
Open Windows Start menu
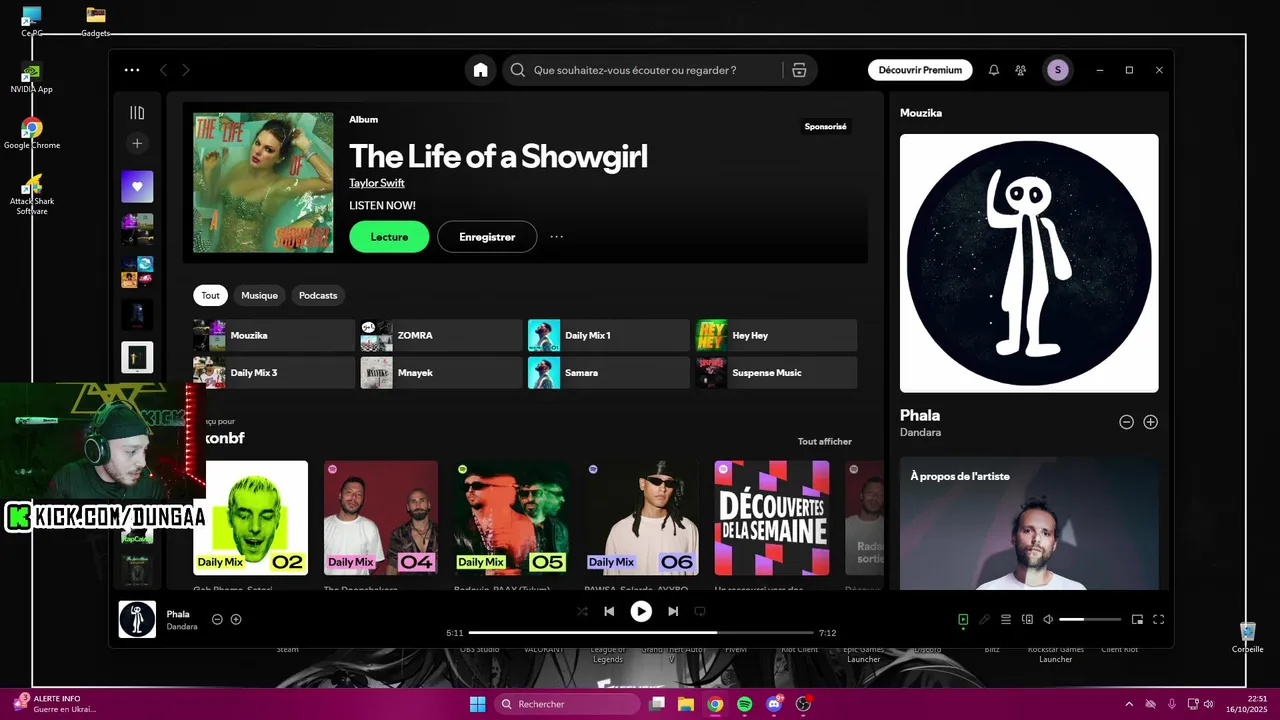[477, 704]
